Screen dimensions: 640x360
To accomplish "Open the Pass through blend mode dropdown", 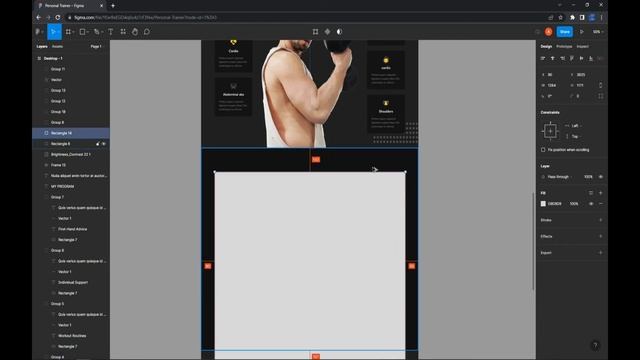I will (558, 177).
